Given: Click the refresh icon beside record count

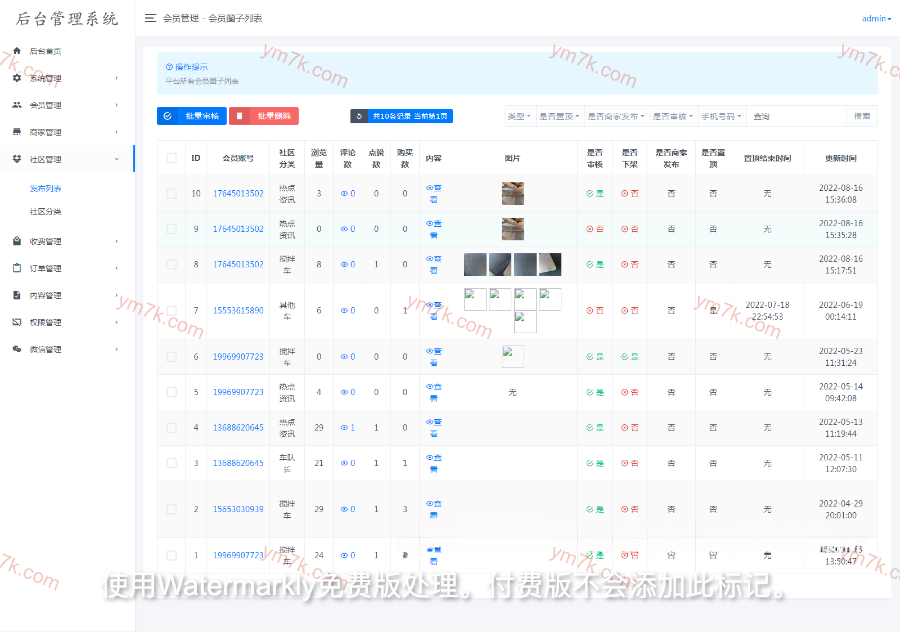Looking at the screenshot, I should pos(359,116).
